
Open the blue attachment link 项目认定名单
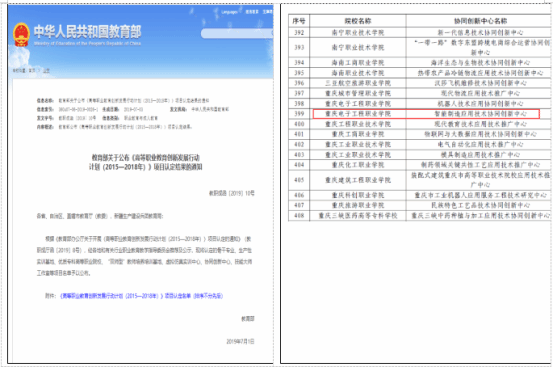pyautogui.click(x=141, y=296)
